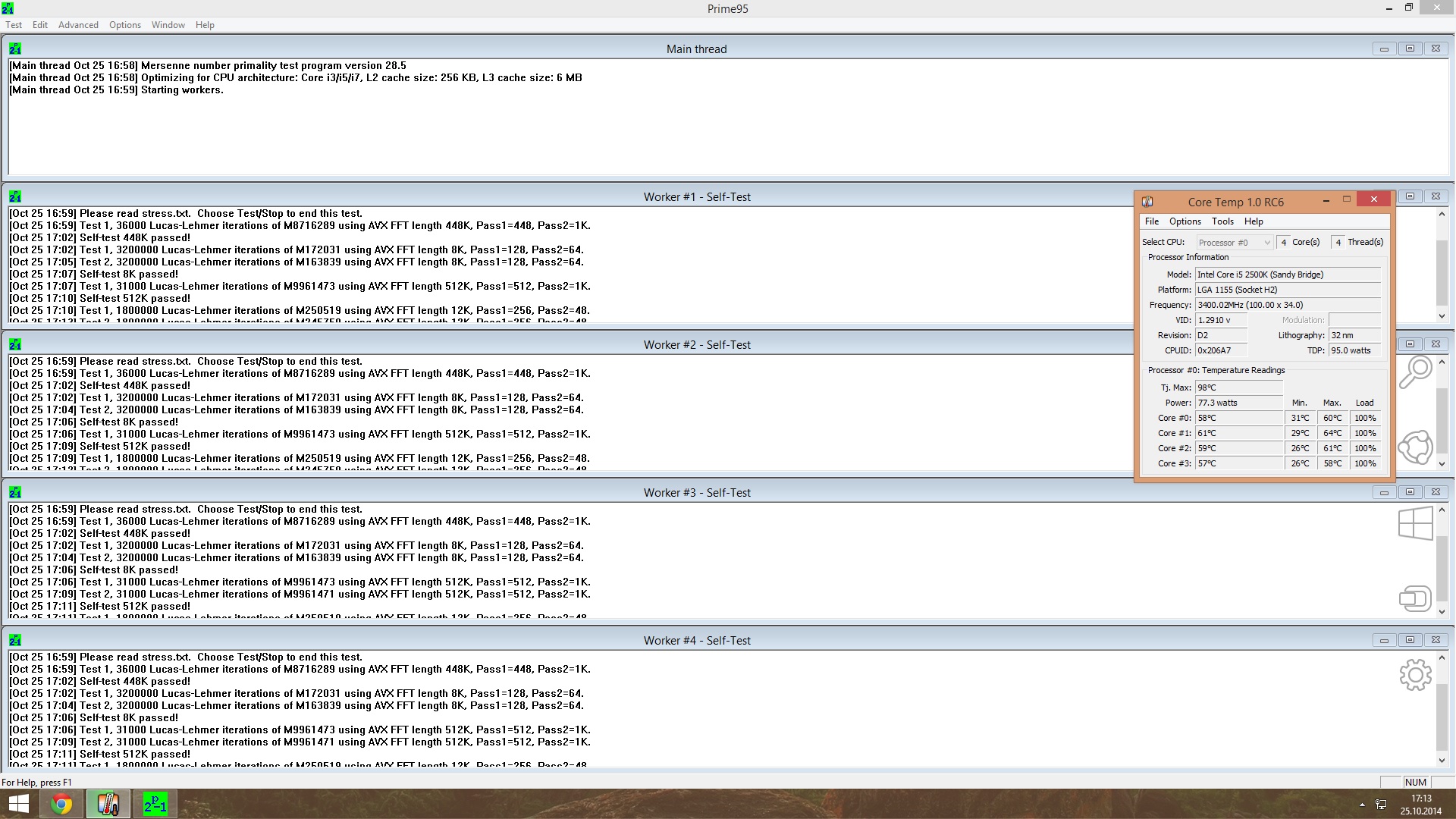Click the Worker #1 window icon
This screenshot has width=1456, height=819.
pos(15,196)
